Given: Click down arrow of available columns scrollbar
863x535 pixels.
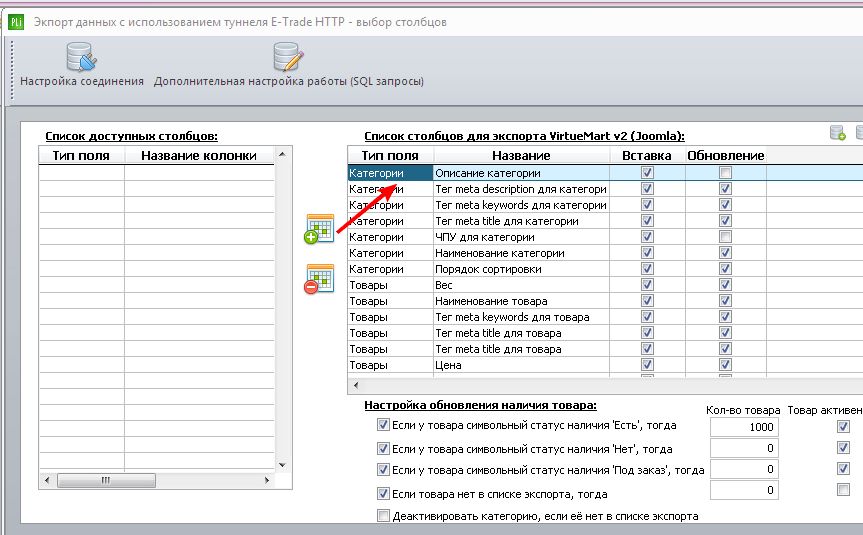Looking at the screenshot, I should point(282,465).
